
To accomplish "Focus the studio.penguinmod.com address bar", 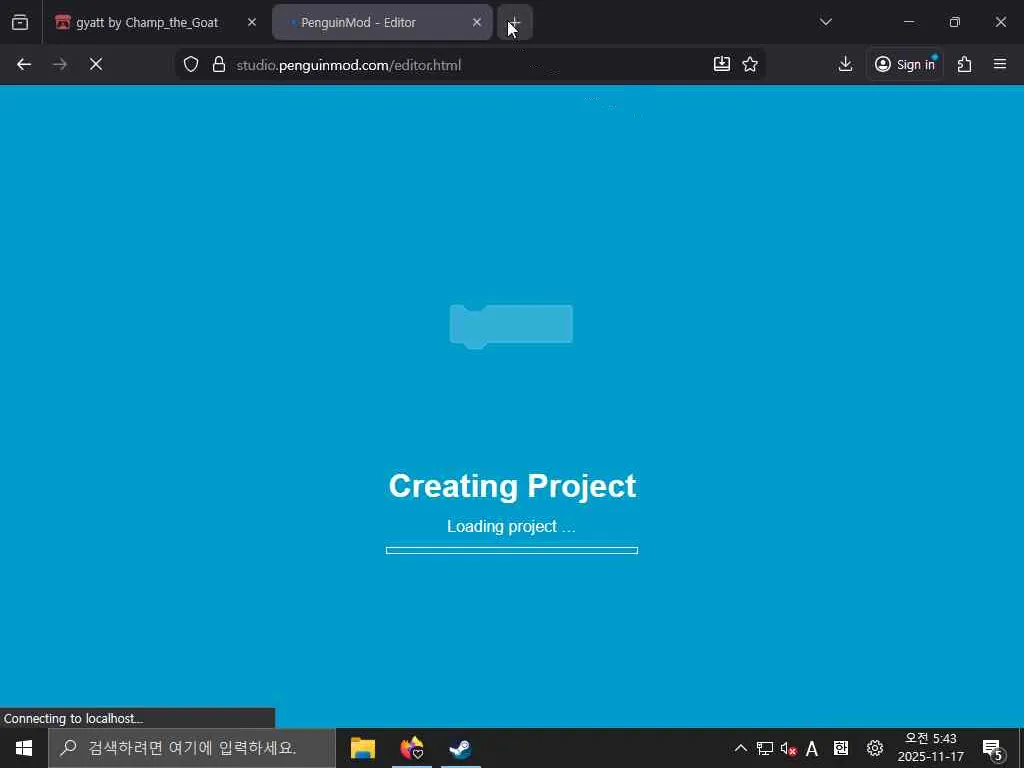I will [x=470, y=65].
